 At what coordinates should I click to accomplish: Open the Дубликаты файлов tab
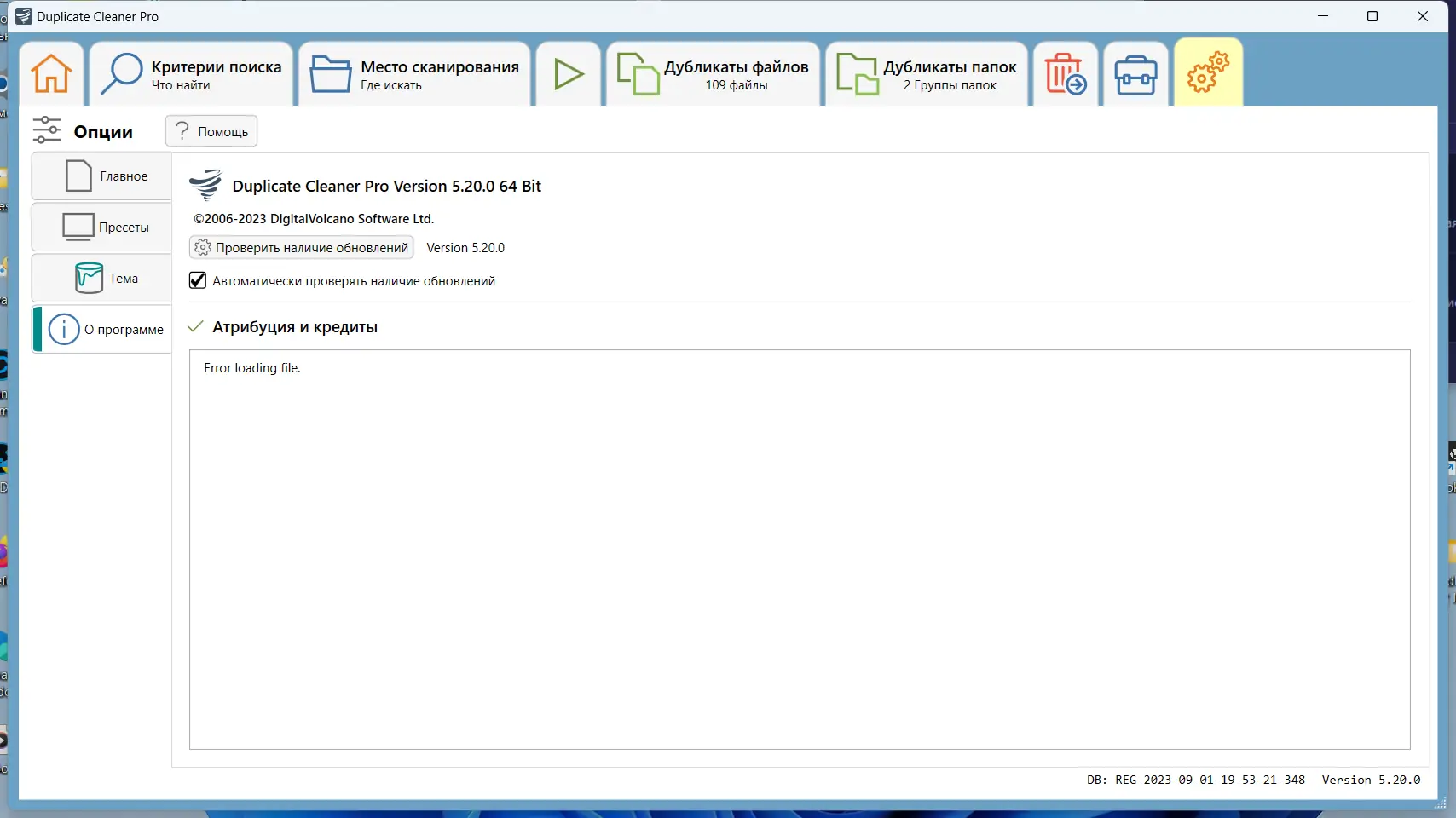click(x=713, y=74)
